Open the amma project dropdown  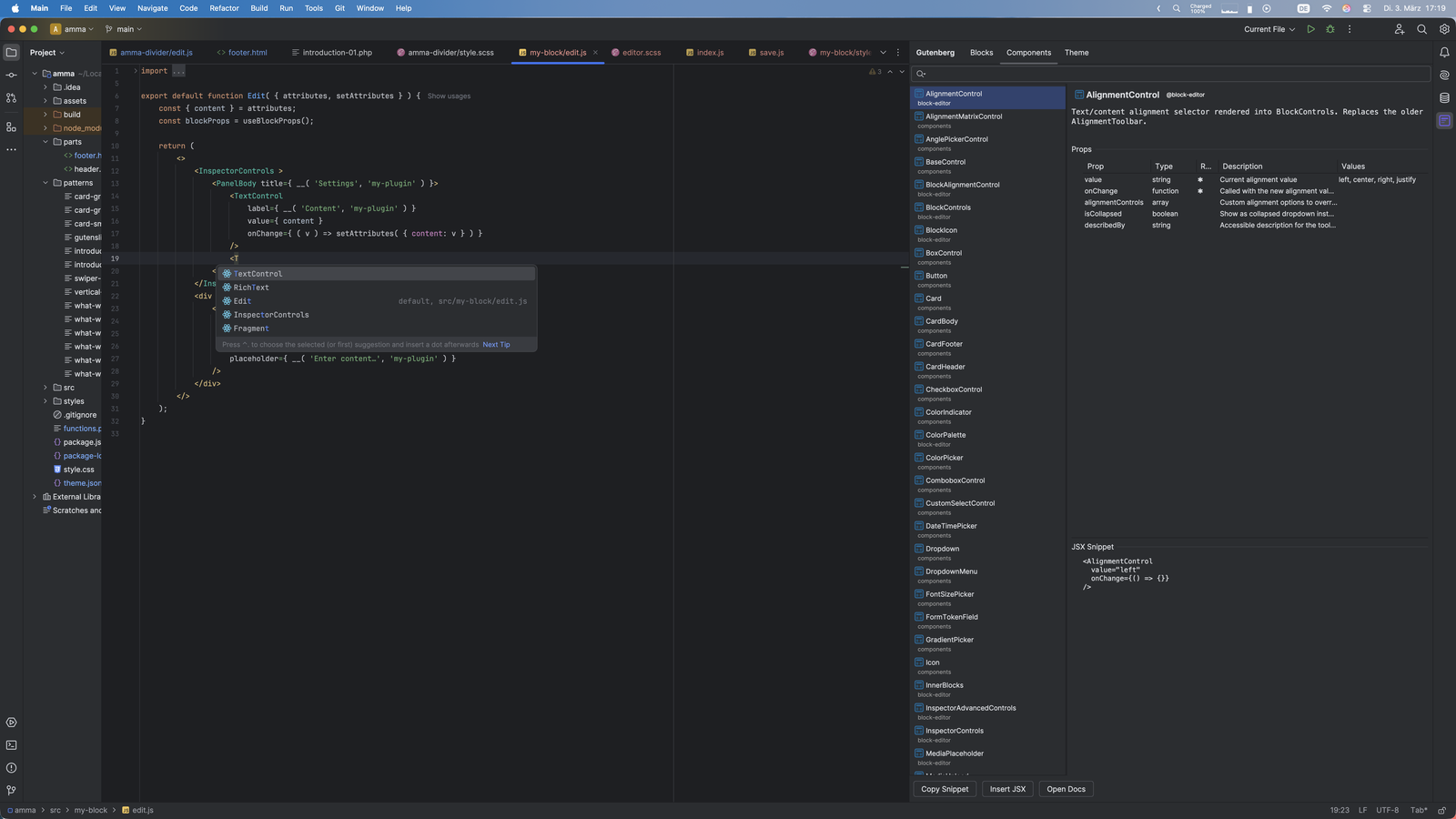[x=72, y=29]
